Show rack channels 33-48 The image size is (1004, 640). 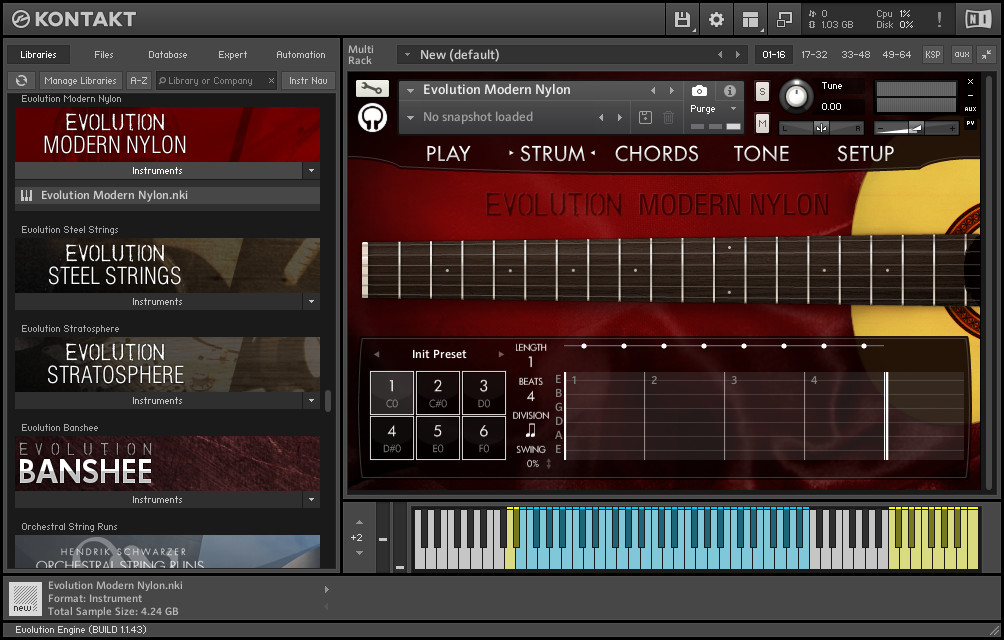point(855,54)
